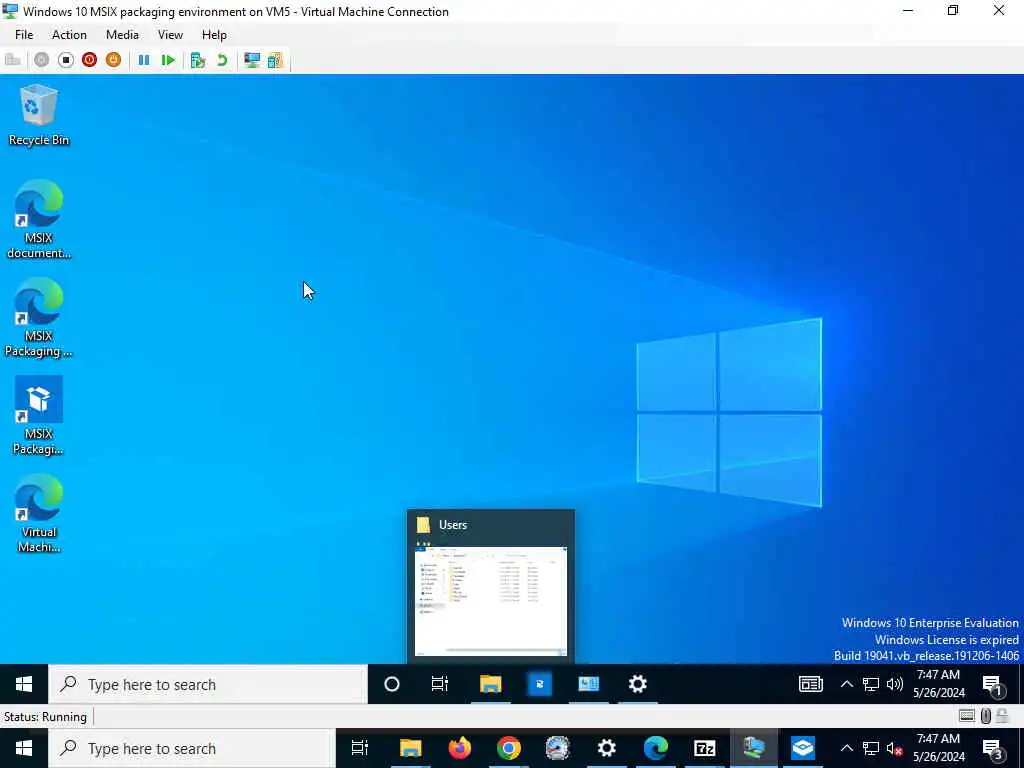Viewport: 1024px width, 768px height.
Task: Open the Help menu
Action: tap(214, 35)
